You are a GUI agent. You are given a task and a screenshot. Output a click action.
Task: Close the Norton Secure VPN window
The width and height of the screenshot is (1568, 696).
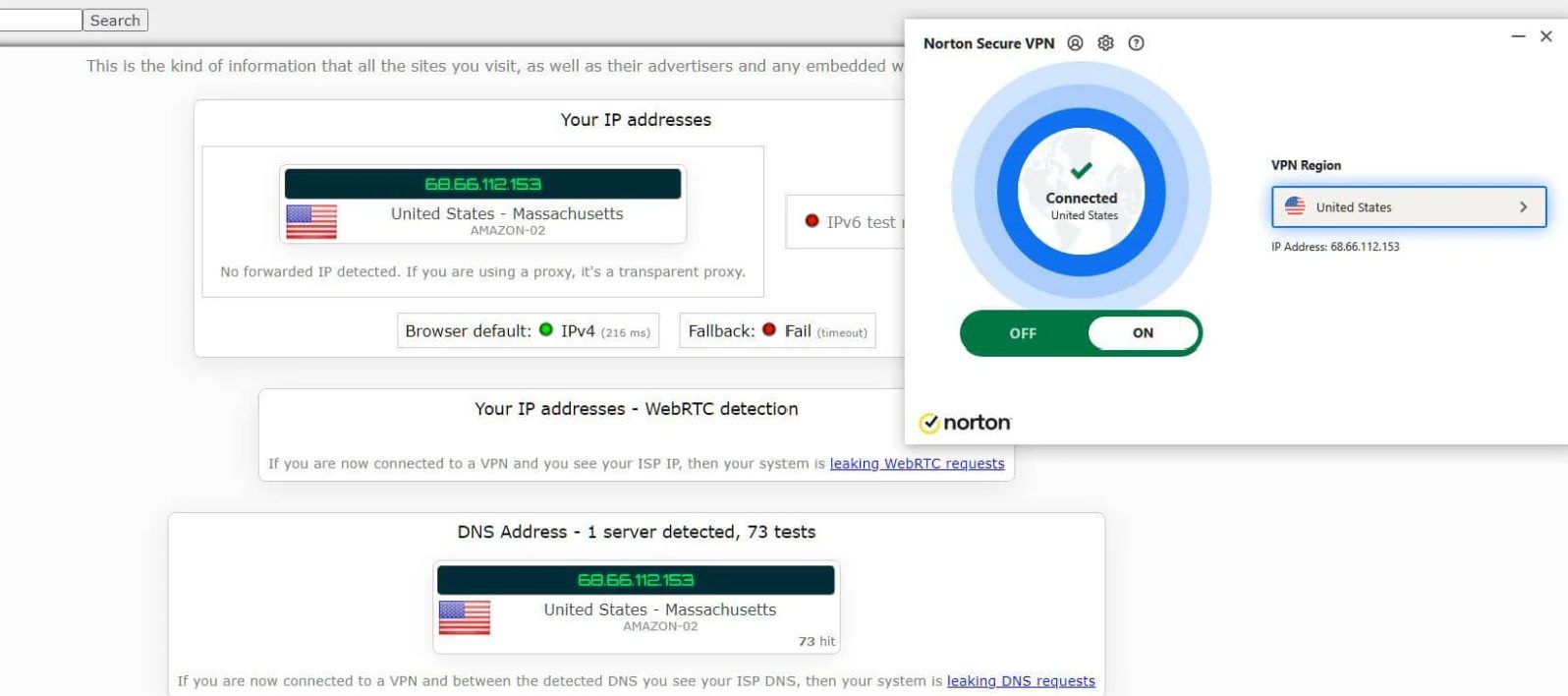click(x=1546, y=36)
